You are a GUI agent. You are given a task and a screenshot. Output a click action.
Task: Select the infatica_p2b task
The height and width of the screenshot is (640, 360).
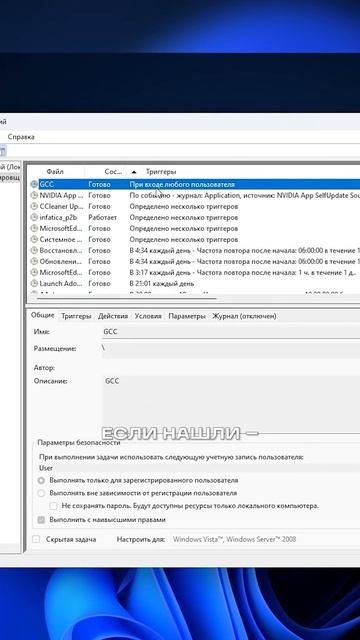(x=195, y=218)
